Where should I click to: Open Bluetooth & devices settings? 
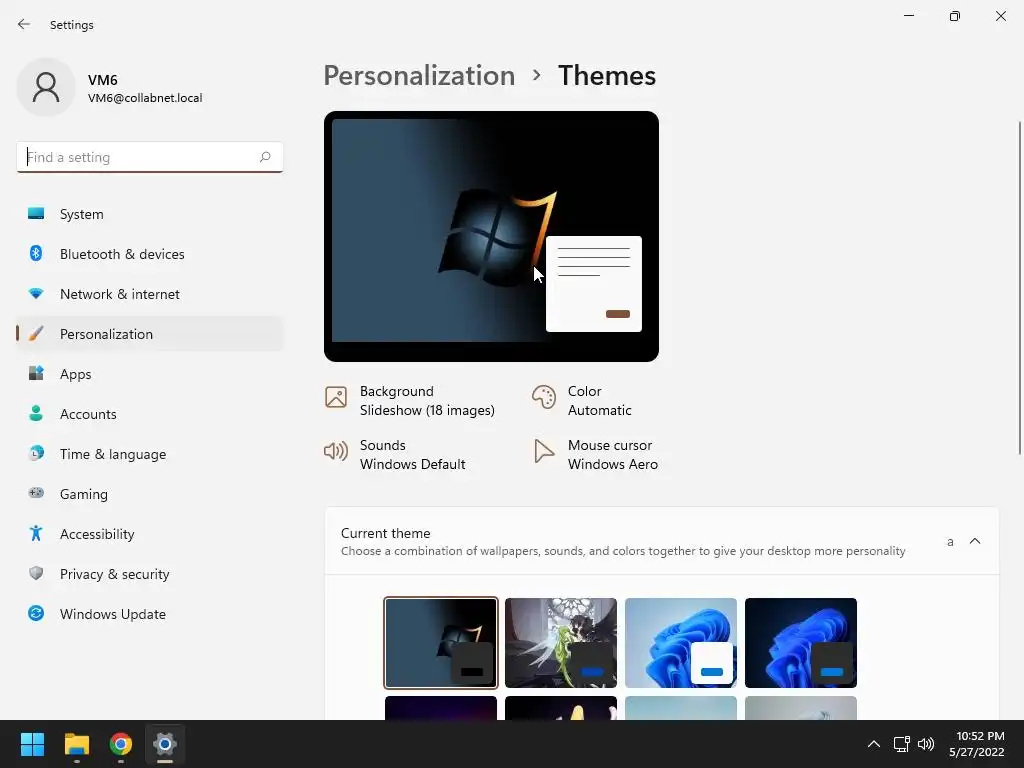(150, 254)
